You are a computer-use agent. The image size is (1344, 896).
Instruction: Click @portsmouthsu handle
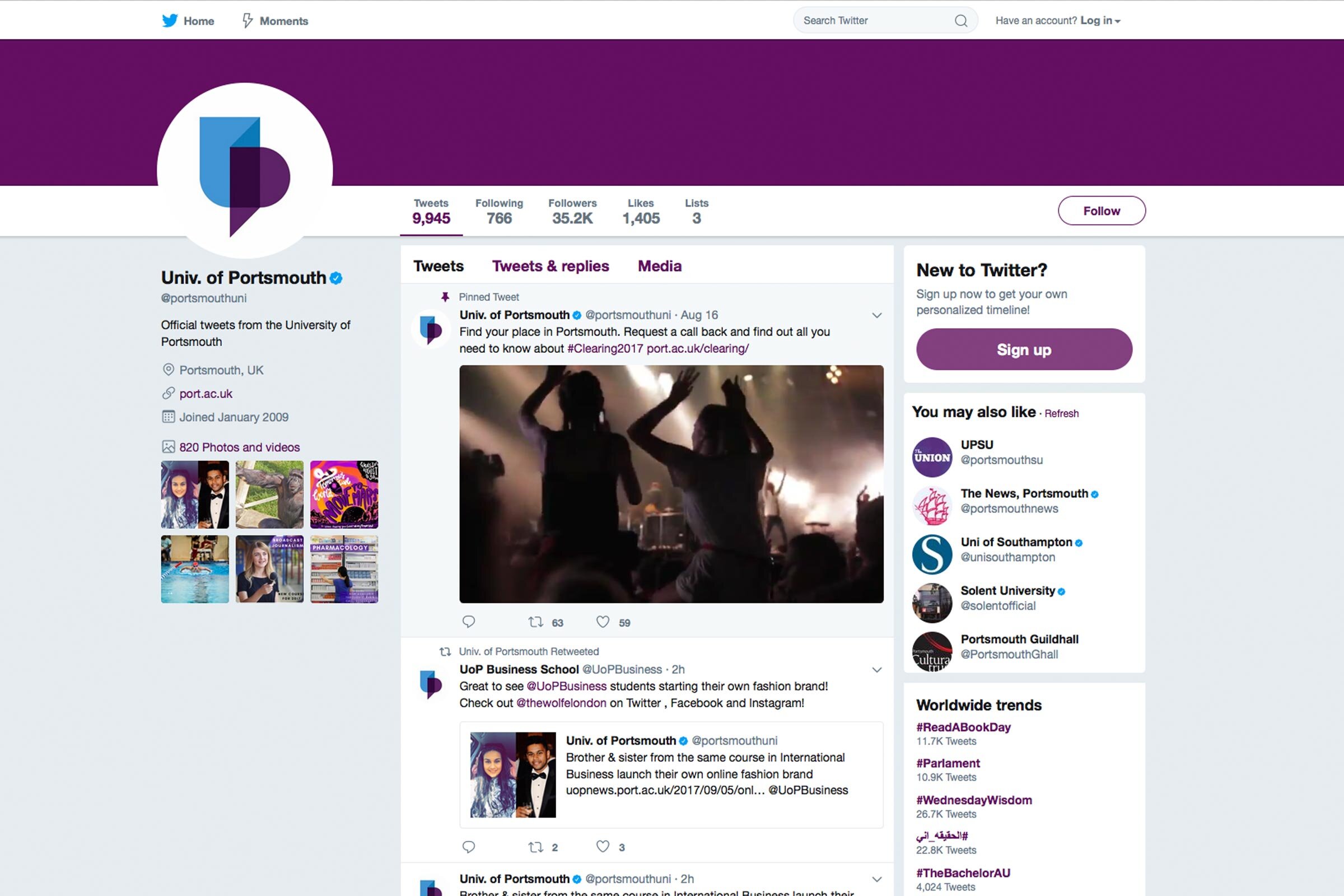click(x=1001, y=460)
